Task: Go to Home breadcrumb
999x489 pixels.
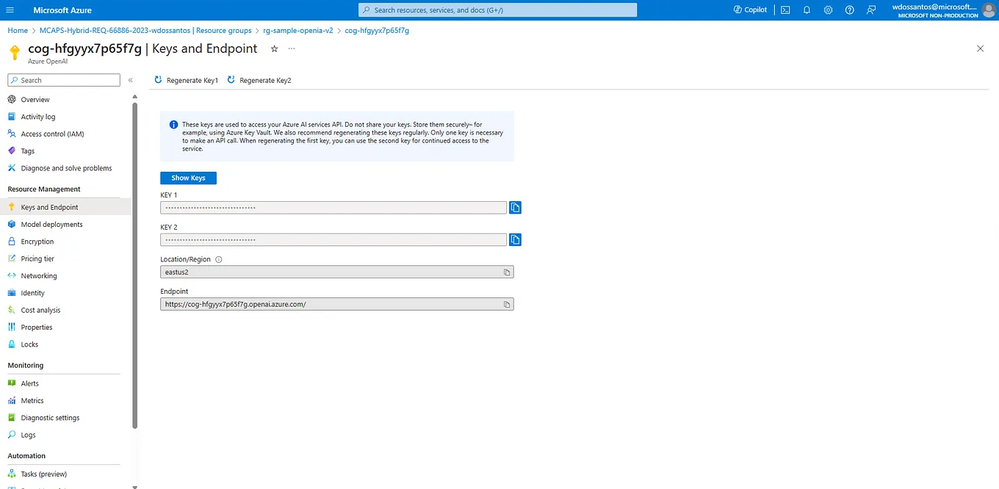Action: [17, 30]
